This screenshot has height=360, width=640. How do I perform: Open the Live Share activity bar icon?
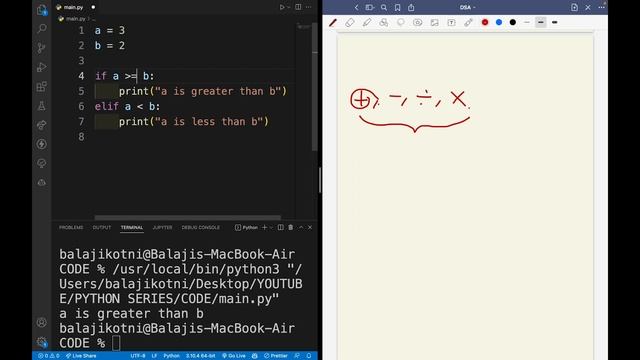click(x=42, y=125)
